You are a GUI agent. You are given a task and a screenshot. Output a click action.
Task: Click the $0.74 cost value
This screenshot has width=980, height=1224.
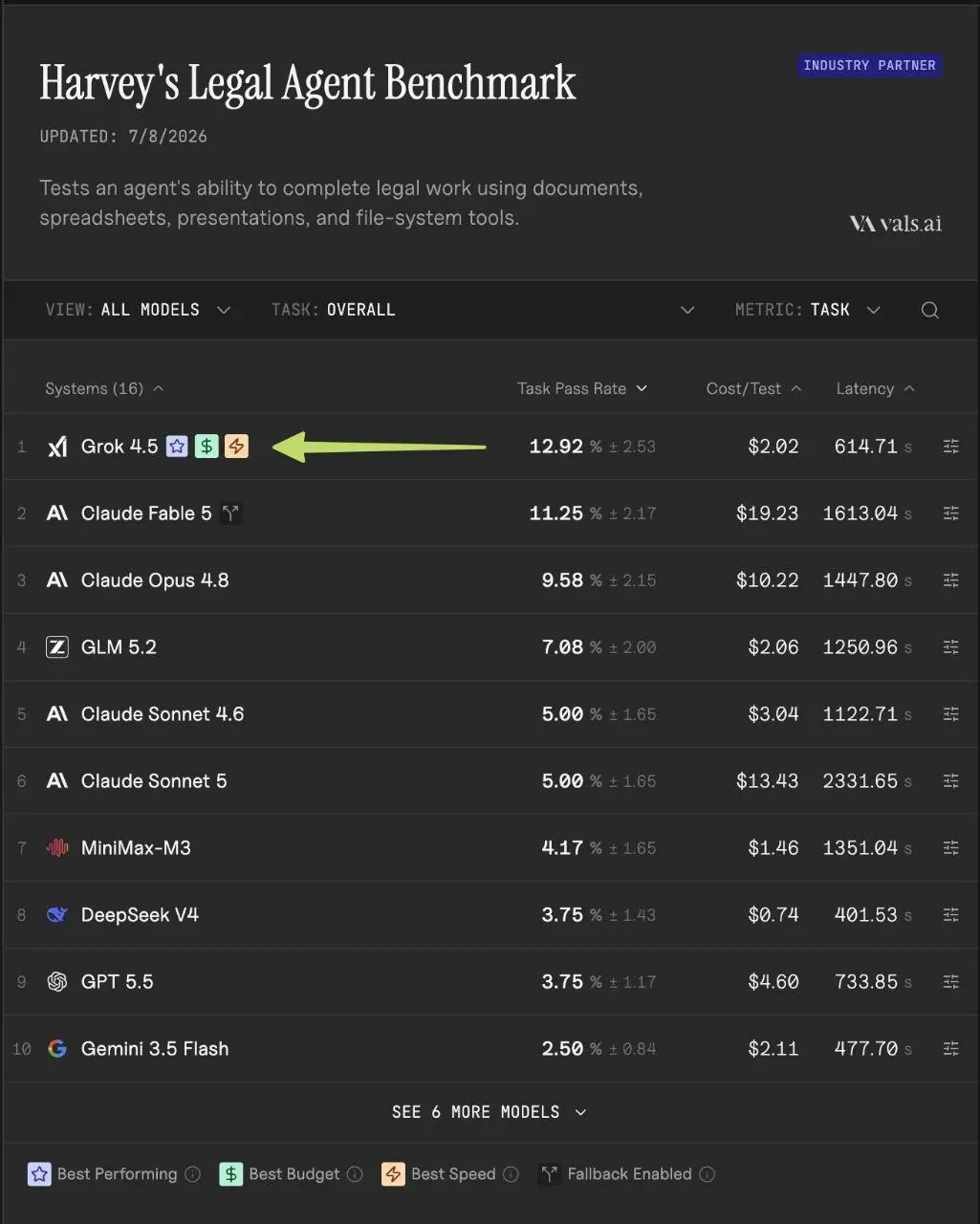[773, 915]
